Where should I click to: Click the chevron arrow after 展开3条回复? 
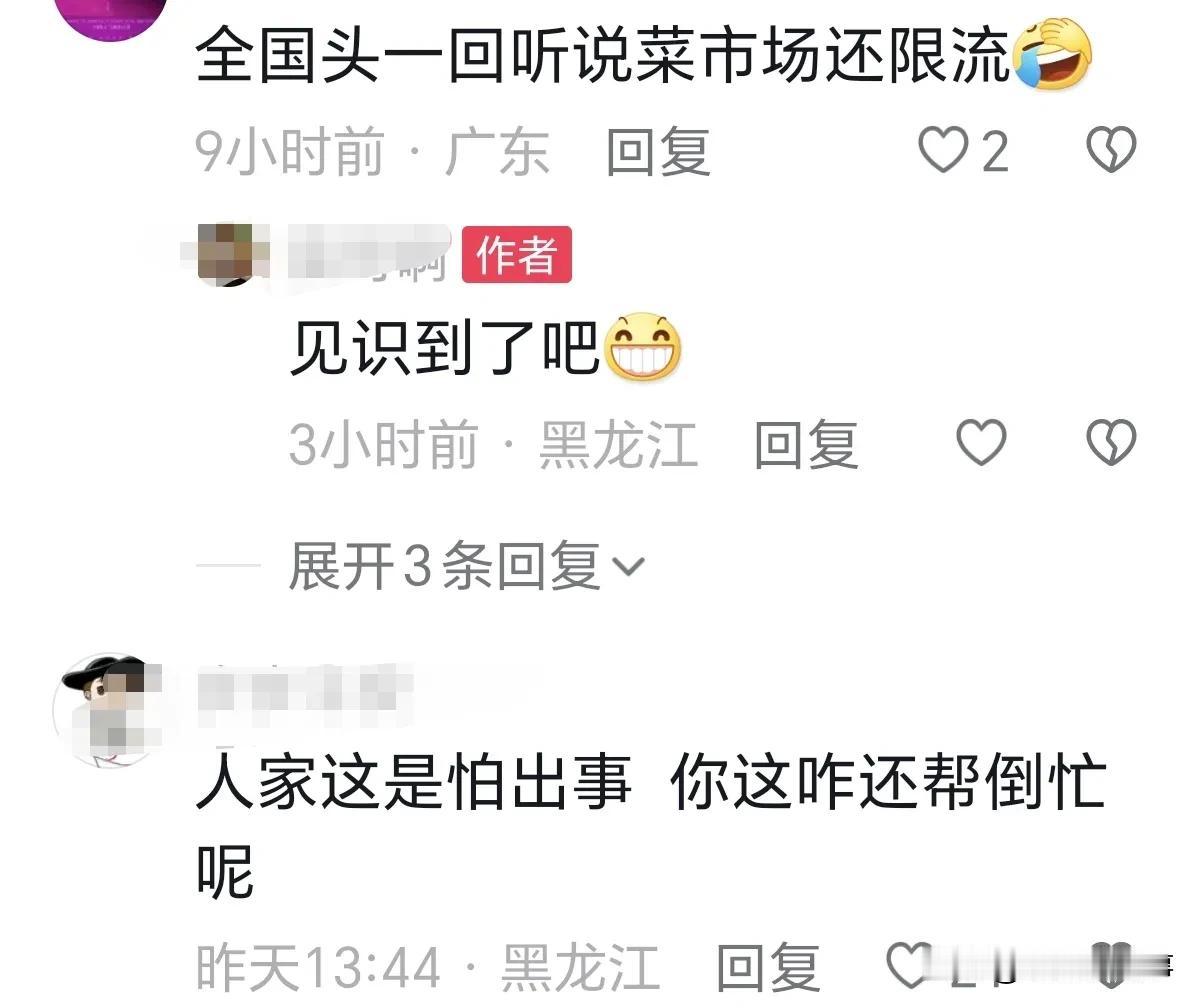[x=628, y=568]
